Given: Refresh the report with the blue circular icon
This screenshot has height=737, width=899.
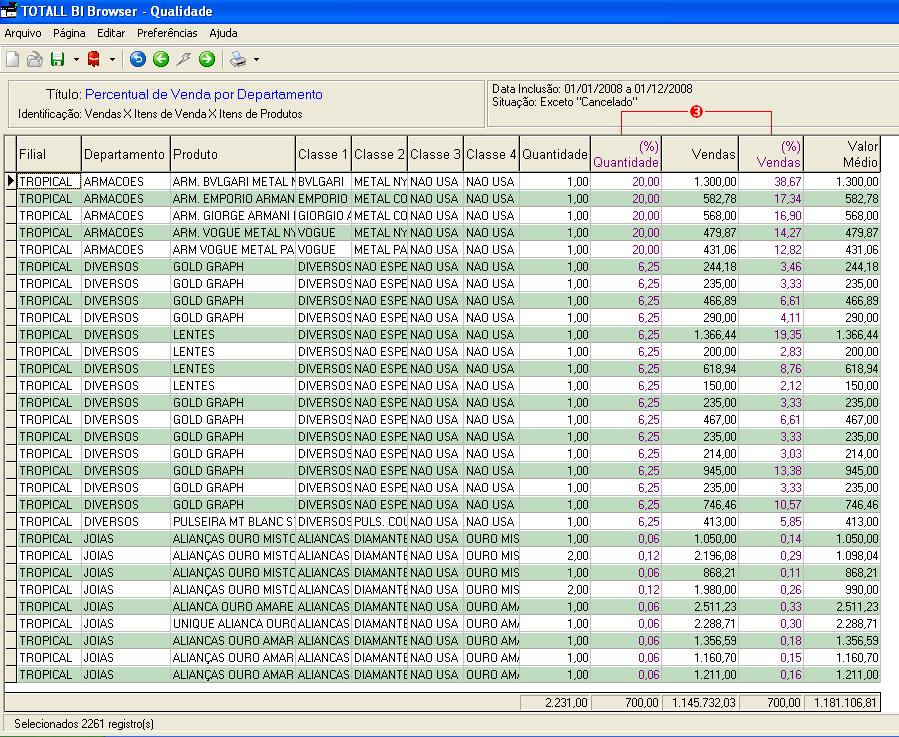Looking at the screenshot, I should [x=138, y=59].
